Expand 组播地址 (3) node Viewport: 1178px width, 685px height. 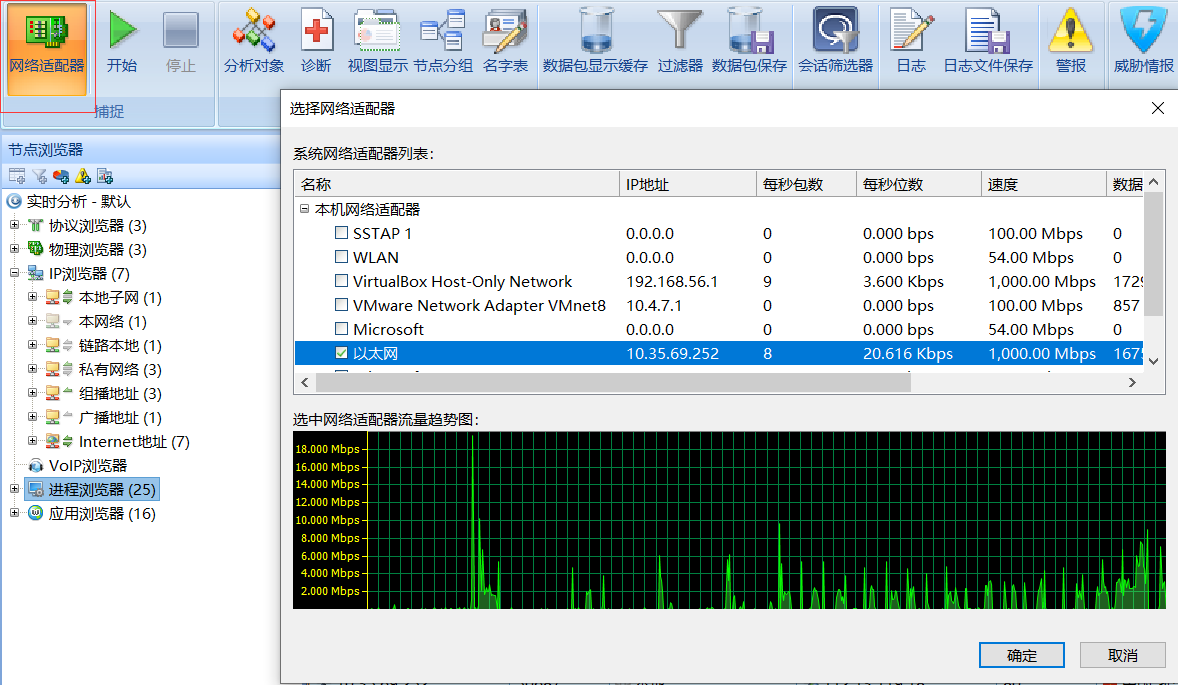(x=32, y=393)
